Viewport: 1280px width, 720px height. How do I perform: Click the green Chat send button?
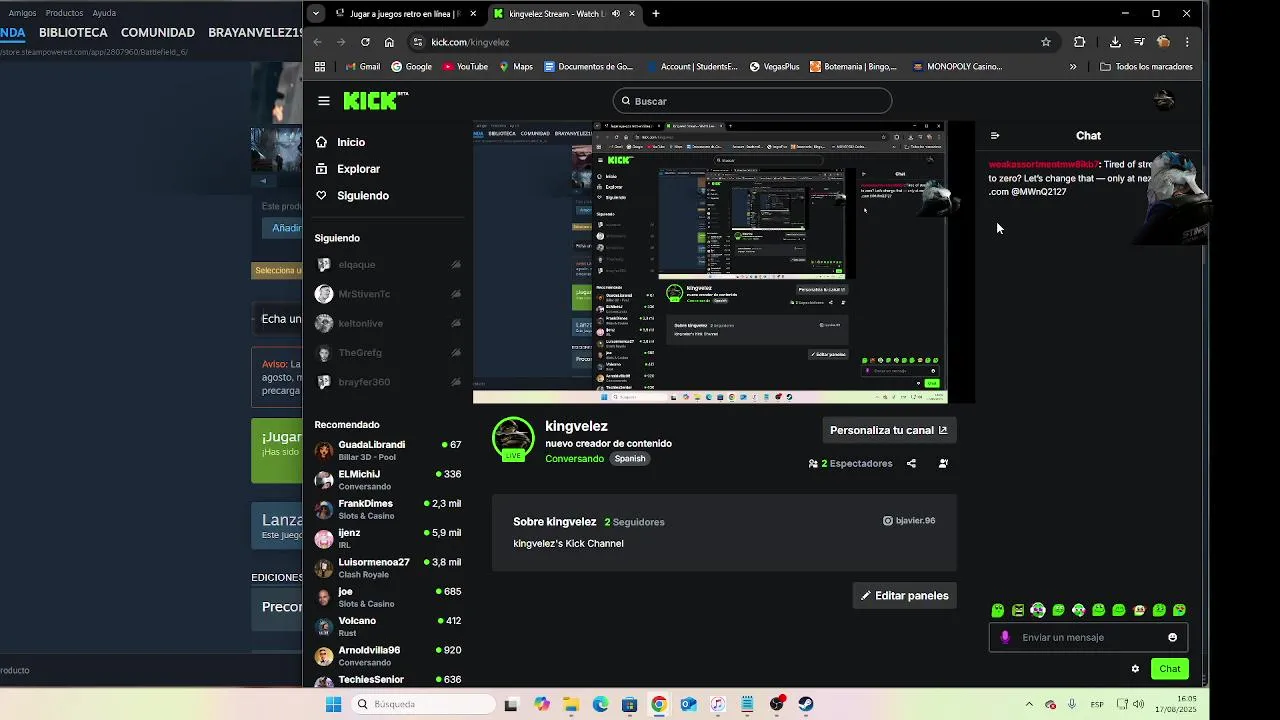[x=1170, y=669]
